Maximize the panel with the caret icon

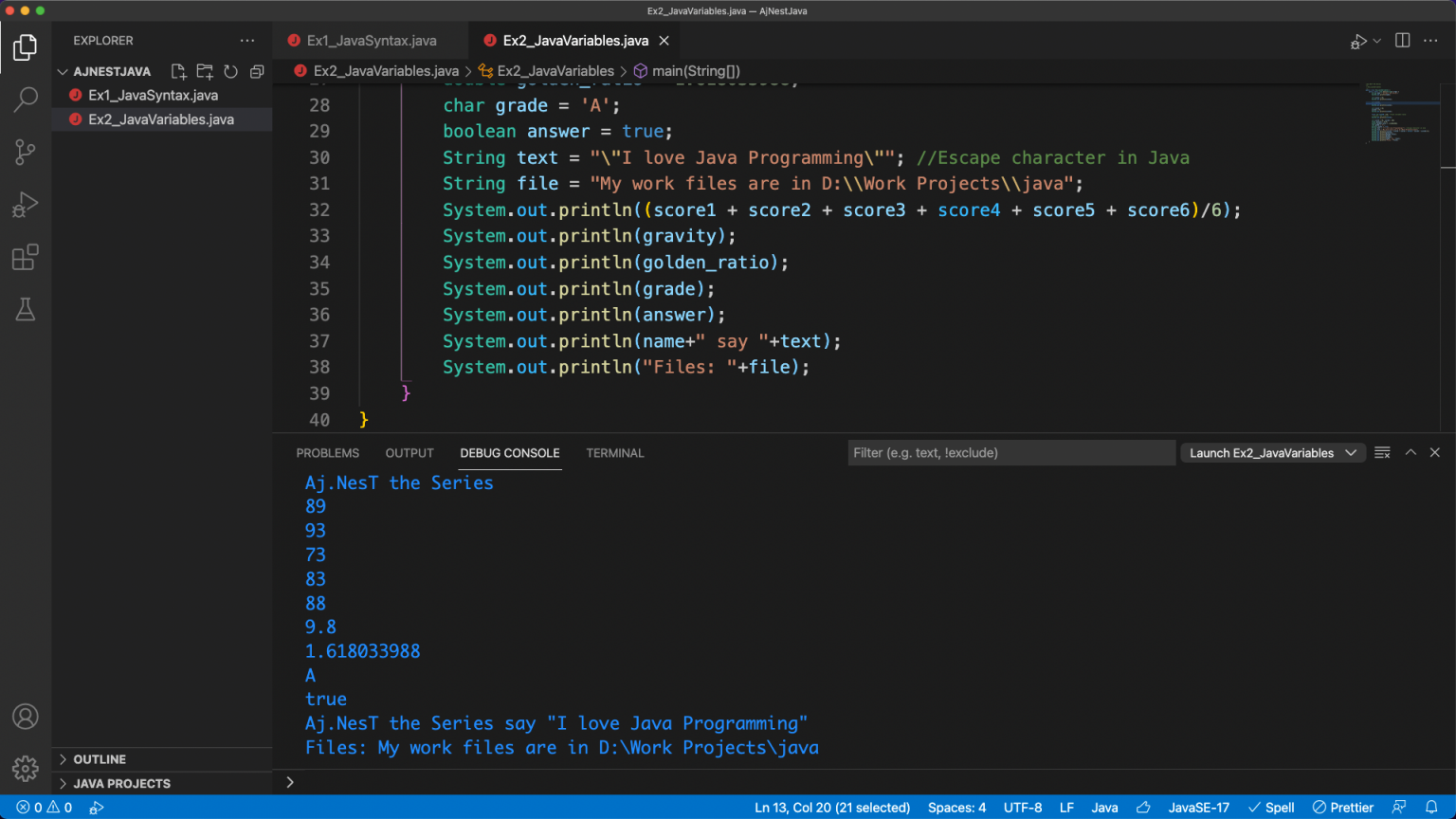(x=1410, y=453)
